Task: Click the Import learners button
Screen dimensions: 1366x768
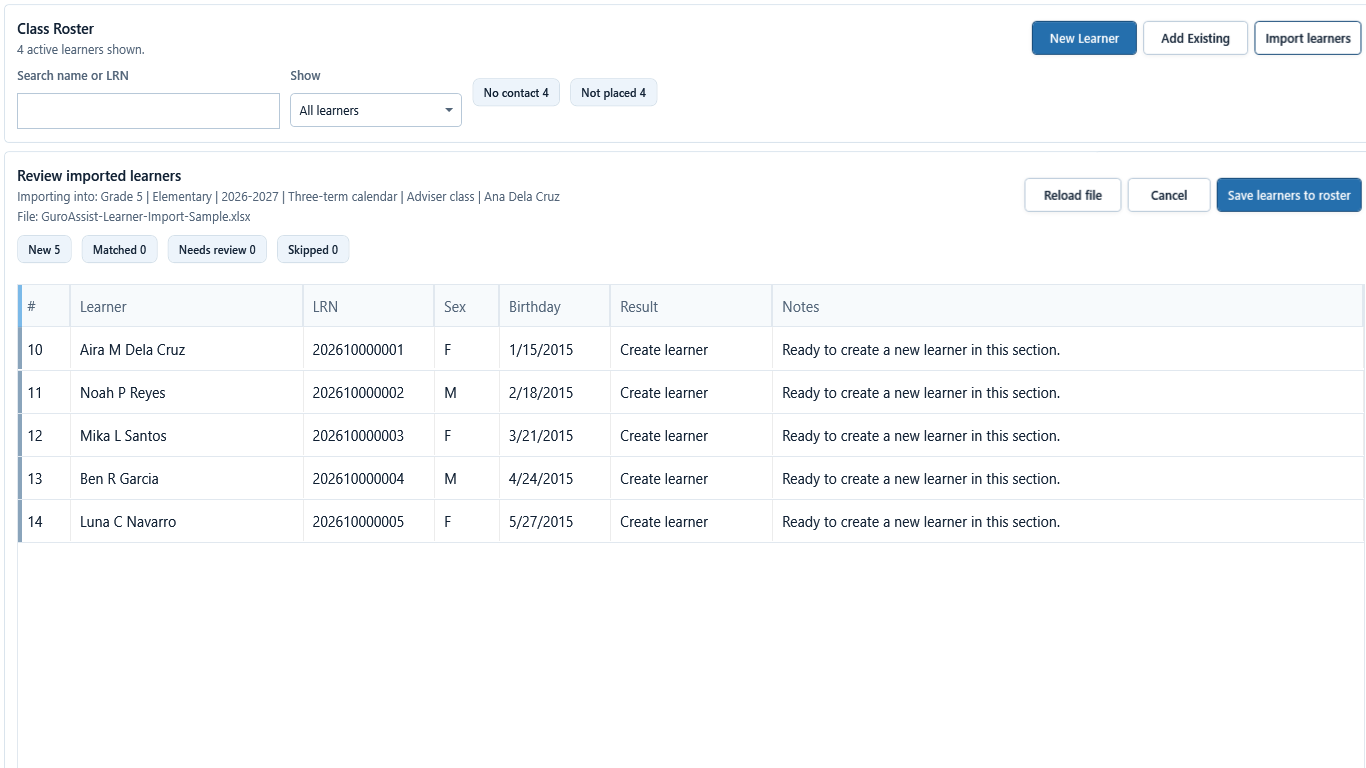Action: [1307, 38]
